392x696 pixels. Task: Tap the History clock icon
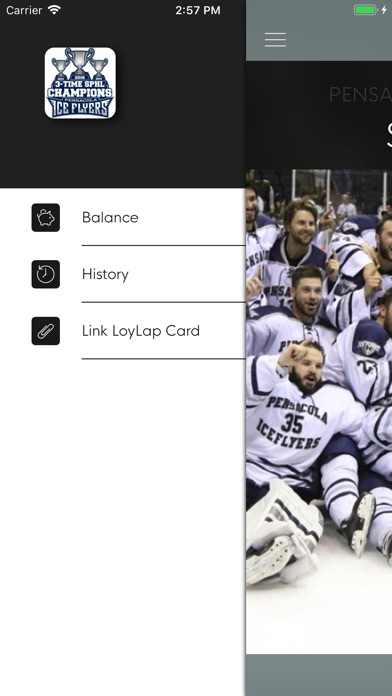point(46,274)
